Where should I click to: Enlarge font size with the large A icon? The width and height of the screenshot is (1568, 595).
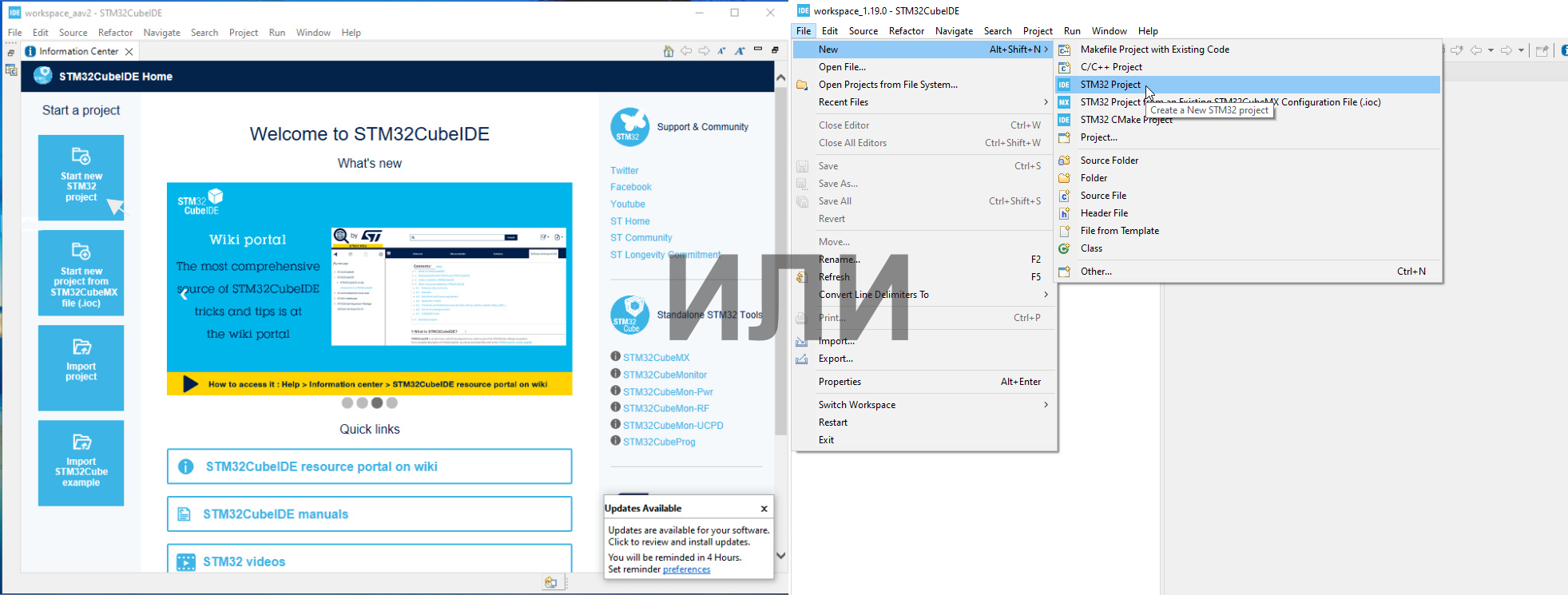tap(740, 51)
